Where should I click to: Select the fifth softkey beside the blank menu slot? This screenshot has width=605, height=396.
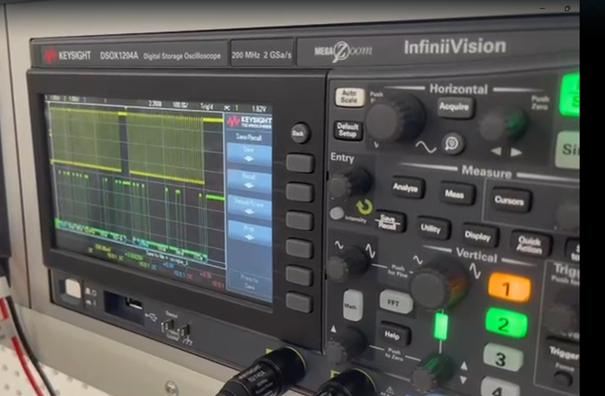pyautogui.click(x=300, y=276)
